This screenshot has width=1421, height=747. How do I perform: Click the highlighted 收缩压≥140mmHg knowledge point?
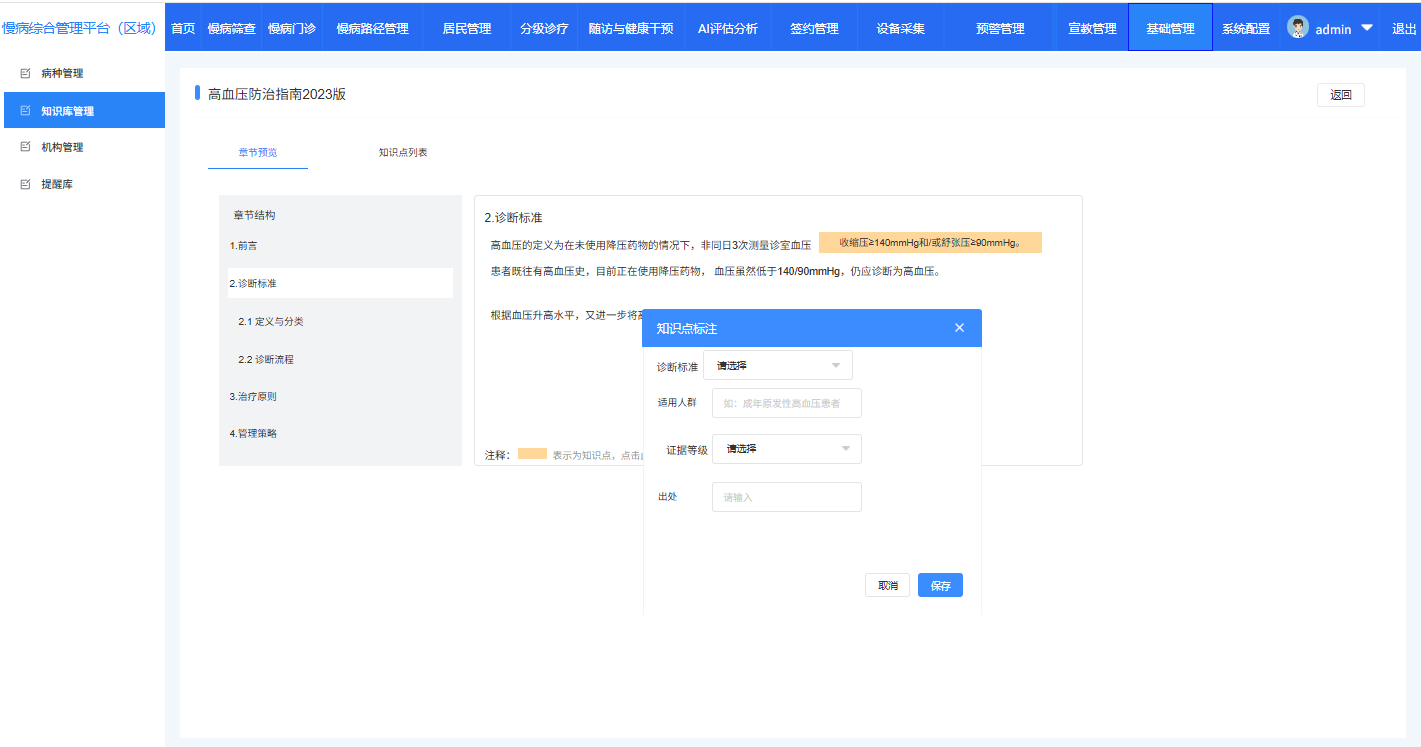[929, 243]
